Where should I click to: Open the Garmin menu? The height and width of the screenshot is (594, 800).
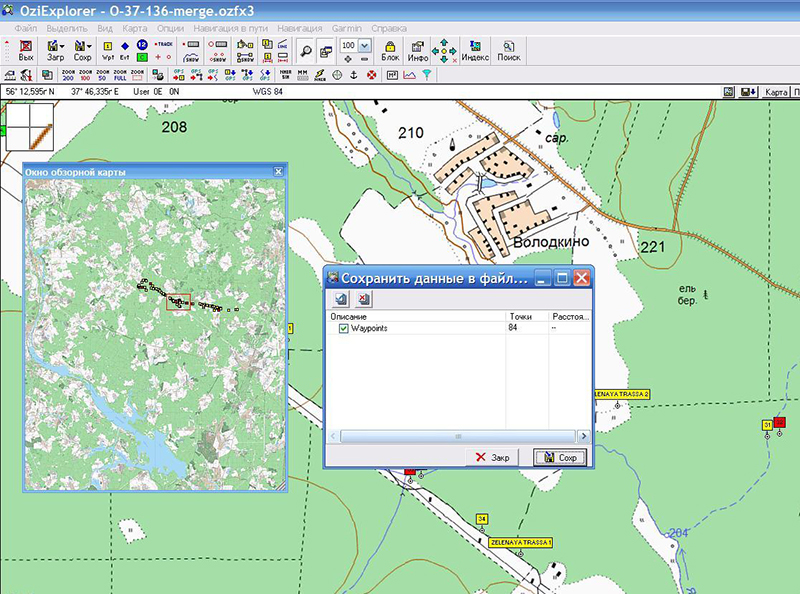point(346,28)
